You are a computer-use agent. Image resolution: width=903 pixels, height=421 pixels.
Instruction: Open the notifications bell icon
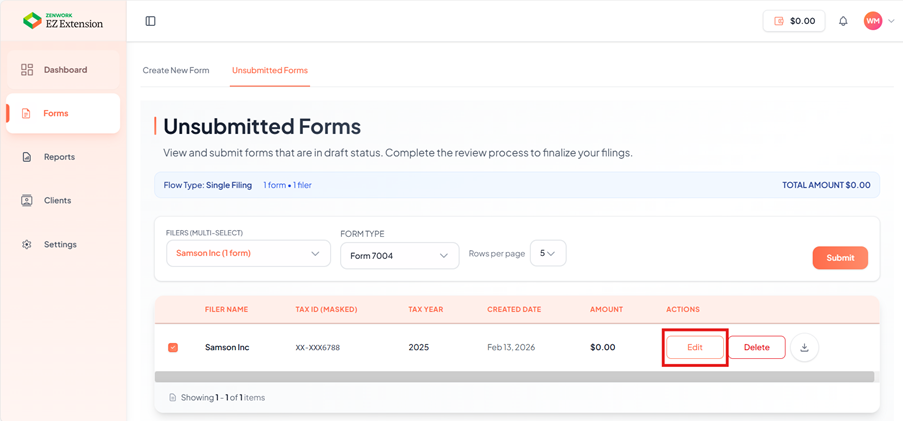coord(843,21)
